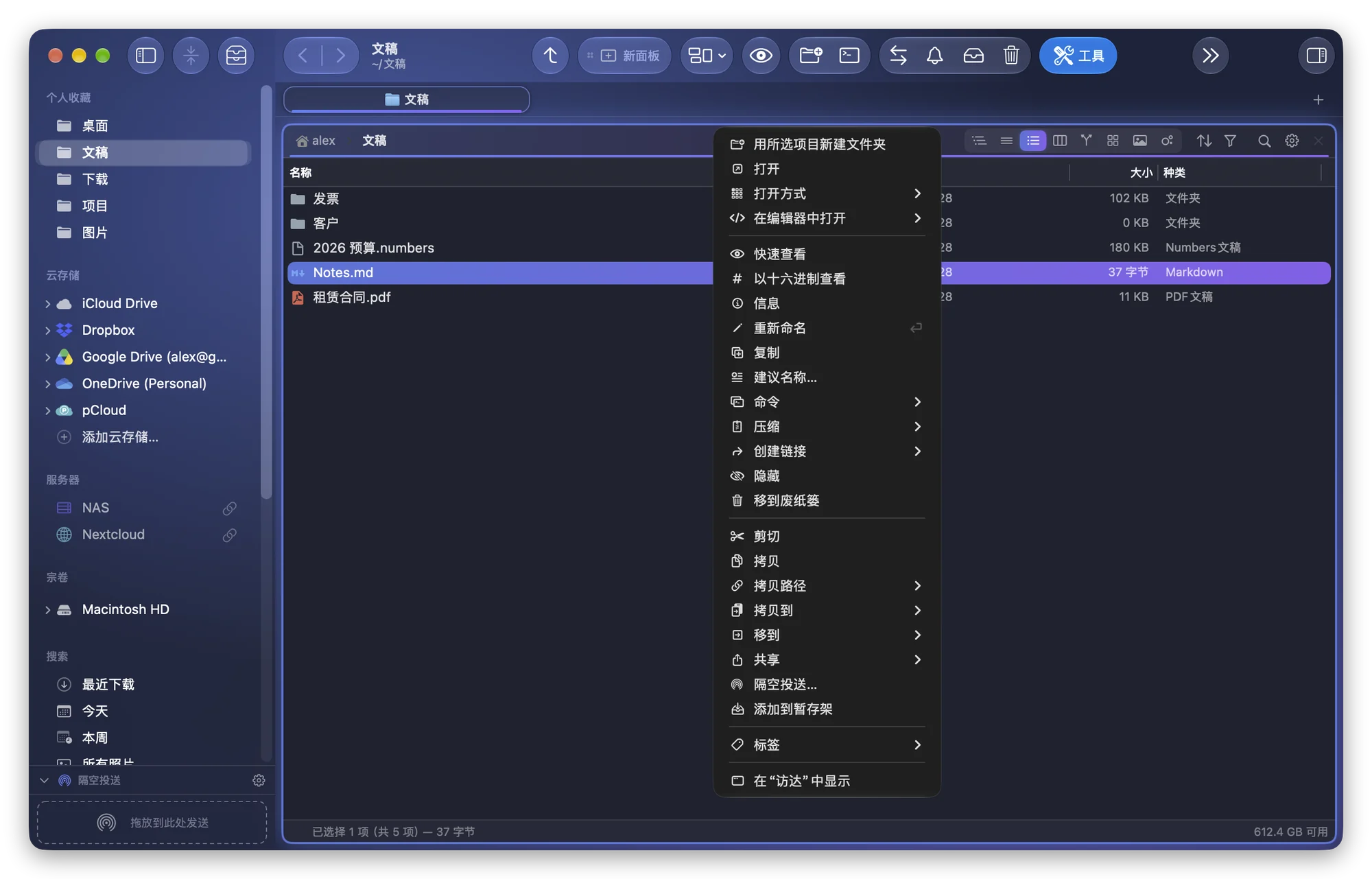Click the new folder toolbar icon
Screen dimensions: 1372x879
[x=811, y=56]
